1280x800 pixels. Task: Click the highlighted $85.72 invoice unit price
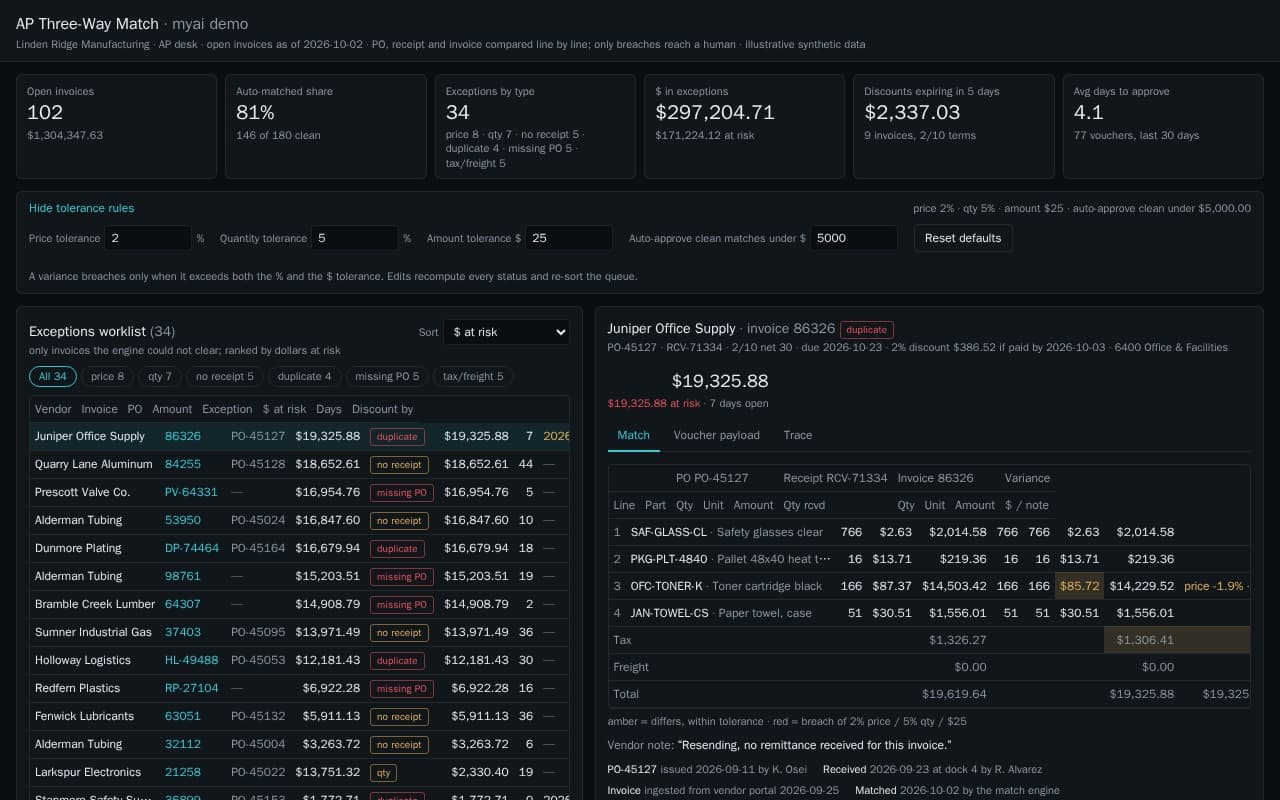pos(1079,586)
